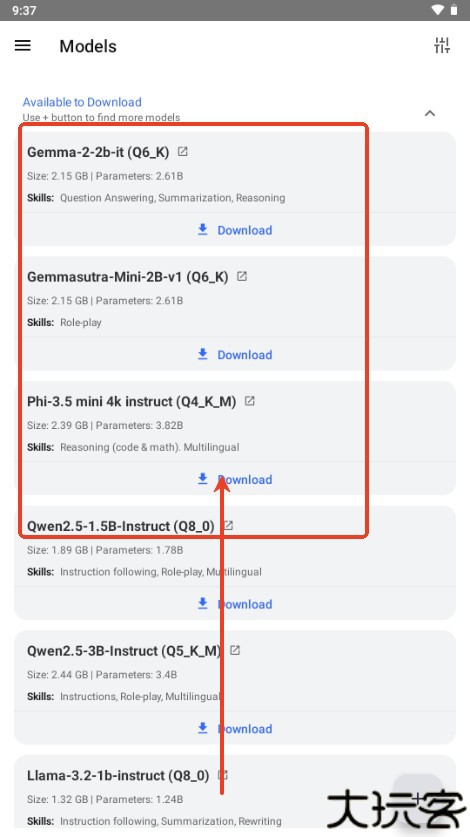The width and height of the screenshot is (470, 837).
Task: Tap the Wi-Fi status bar icon
Action: 437,10
